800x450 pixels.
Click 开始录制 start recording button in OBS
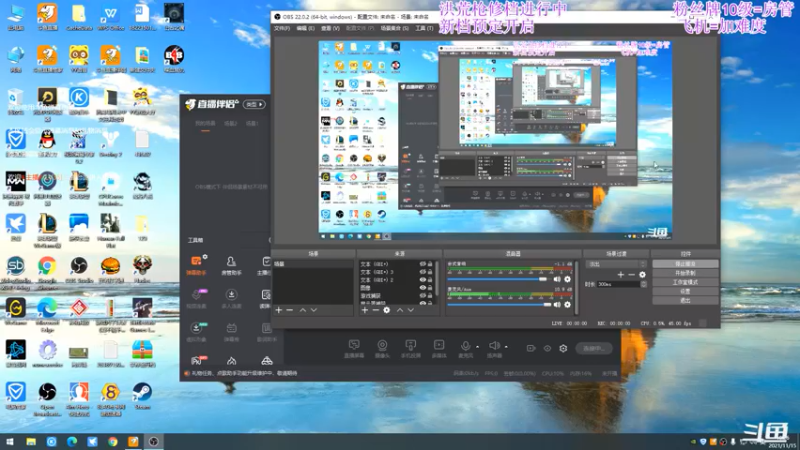[685, 273]
